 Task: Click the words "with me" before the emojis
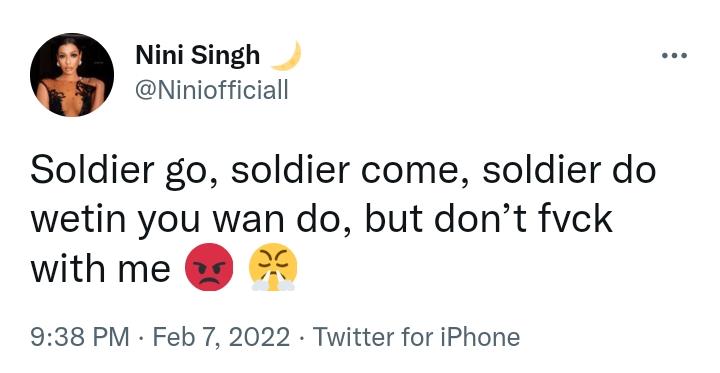pos(101,269)
